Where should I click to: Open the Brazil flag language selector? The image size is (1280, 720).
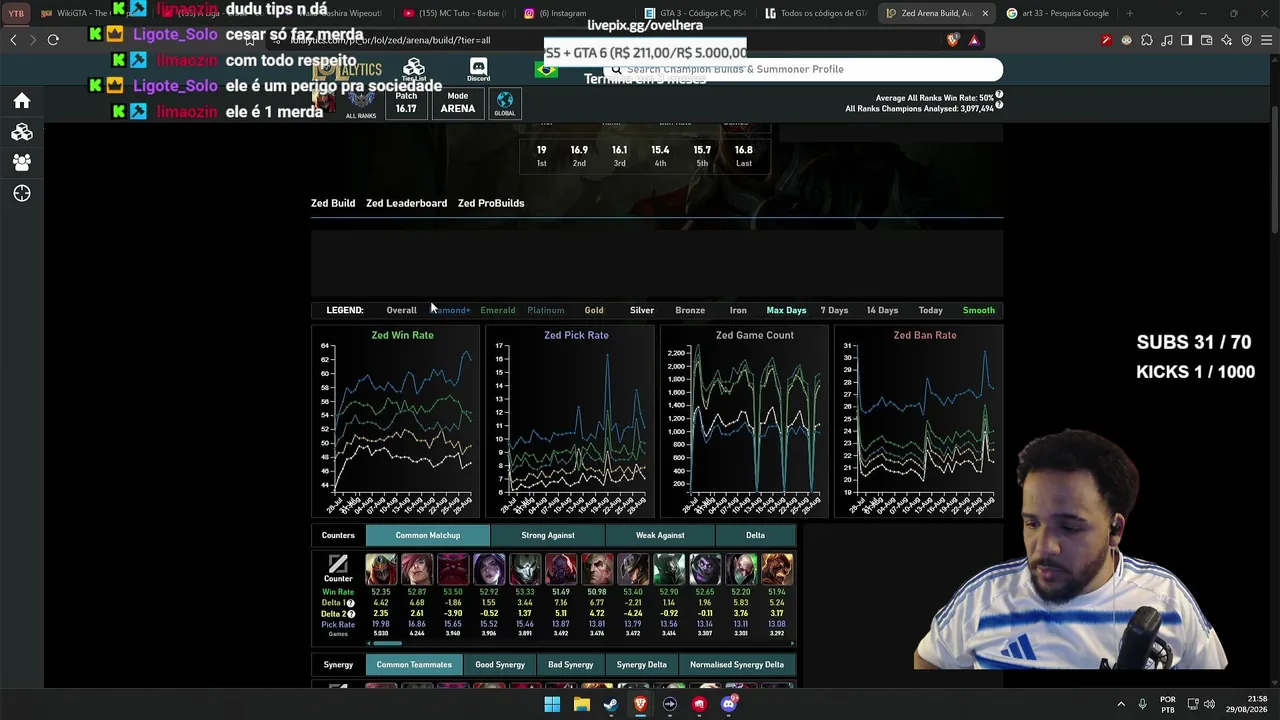coord(546,69)
